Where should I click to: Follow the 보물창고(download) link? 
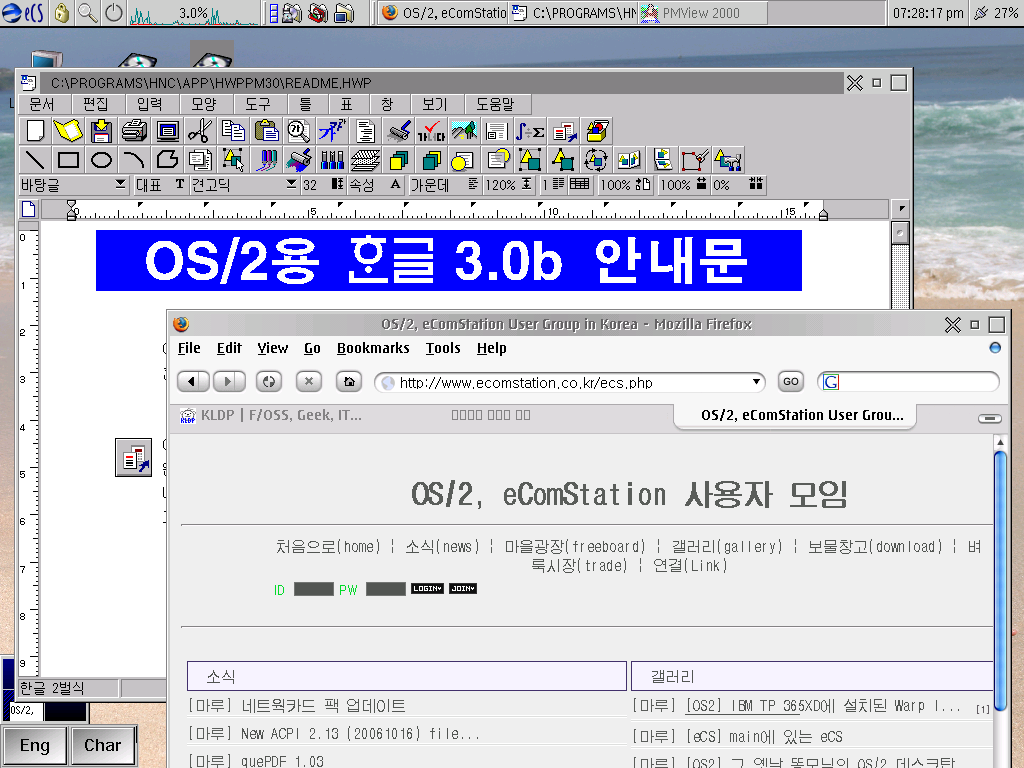coord(875,547)
